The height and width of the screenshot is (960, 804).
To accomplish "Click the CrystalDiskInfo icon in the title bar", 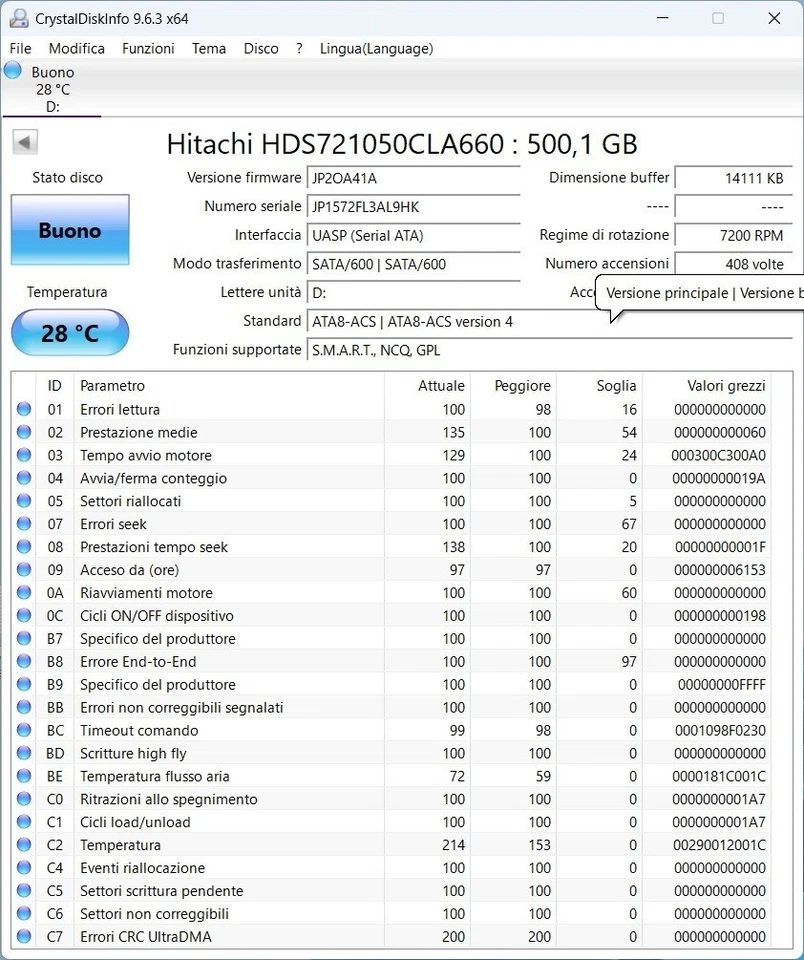I will (18, 17).
